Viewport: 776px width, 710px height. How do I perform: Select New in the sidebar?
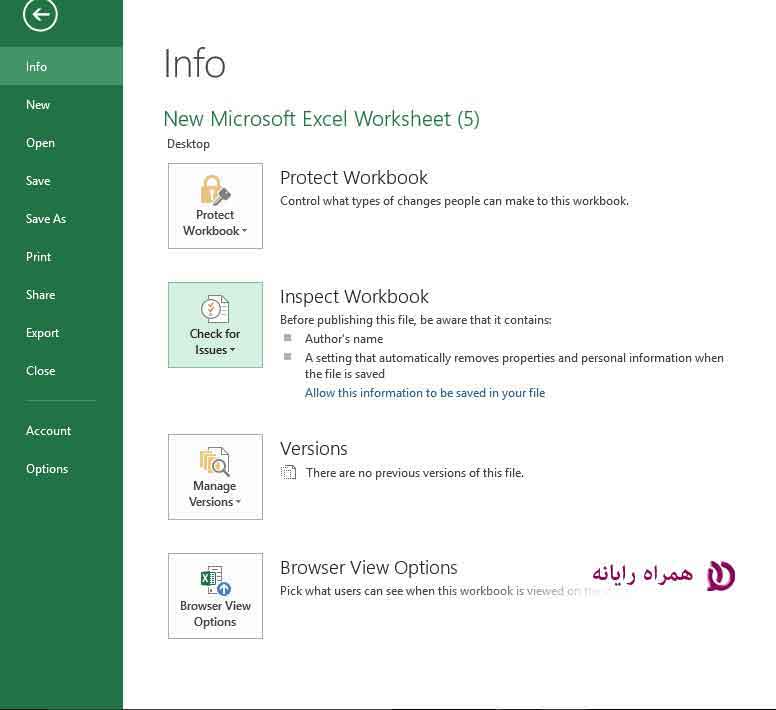(61, 104)
